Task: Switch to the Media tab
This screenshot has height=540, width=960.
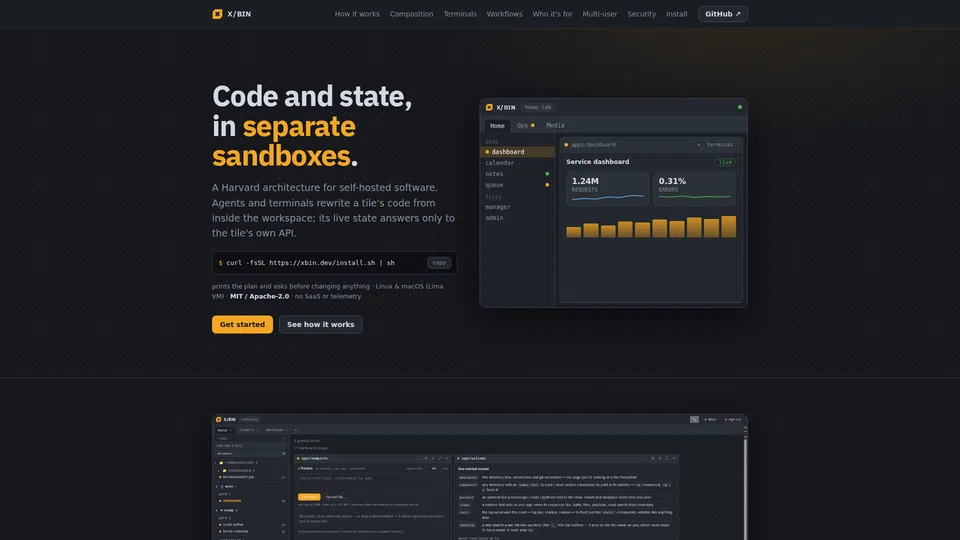Action: (555, 126)
